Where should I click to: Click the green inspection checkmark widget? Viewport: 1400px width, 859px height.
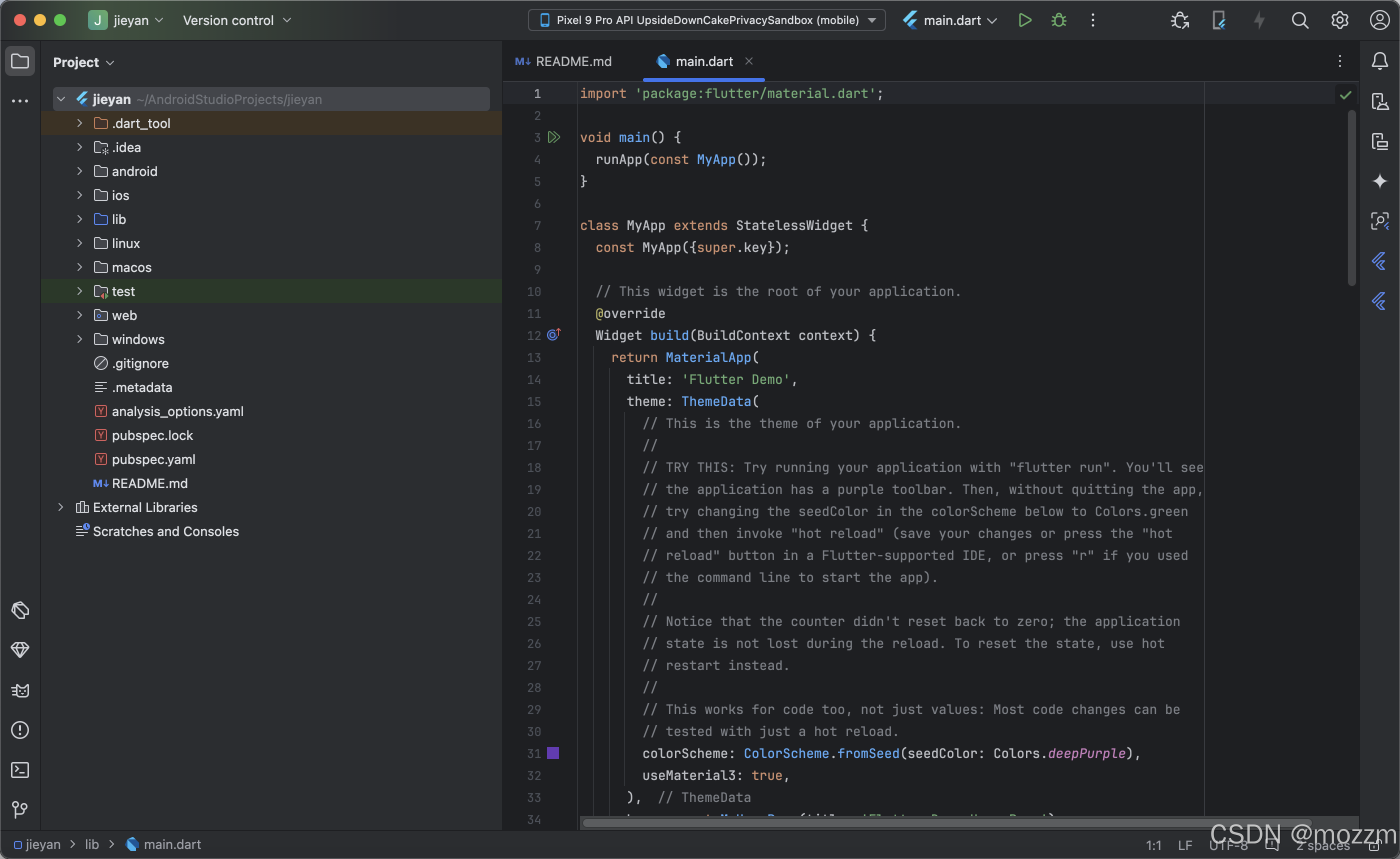[1345, 95]
